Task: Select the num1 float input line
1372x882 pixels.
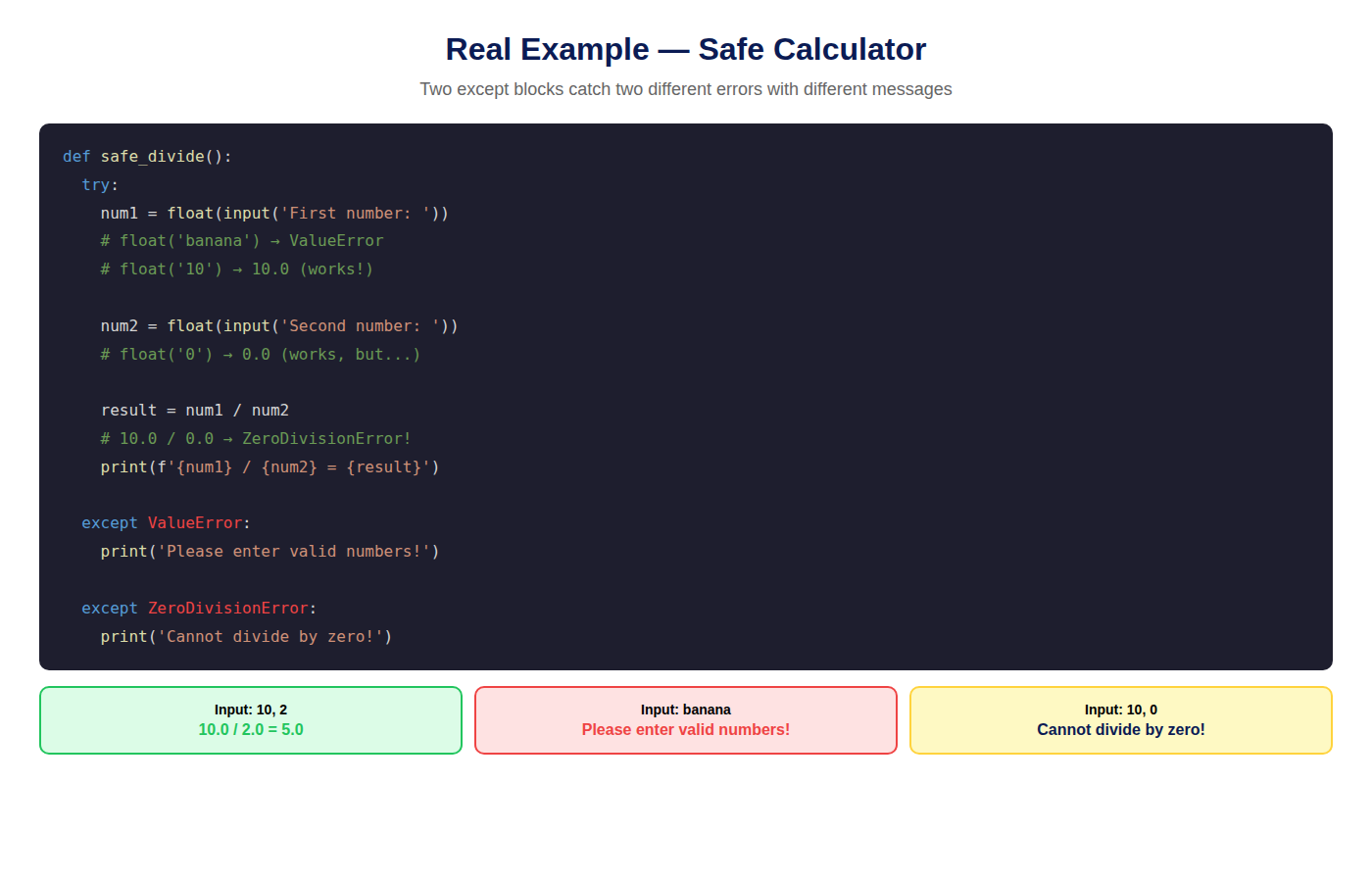Action: [x=274, y=214]
